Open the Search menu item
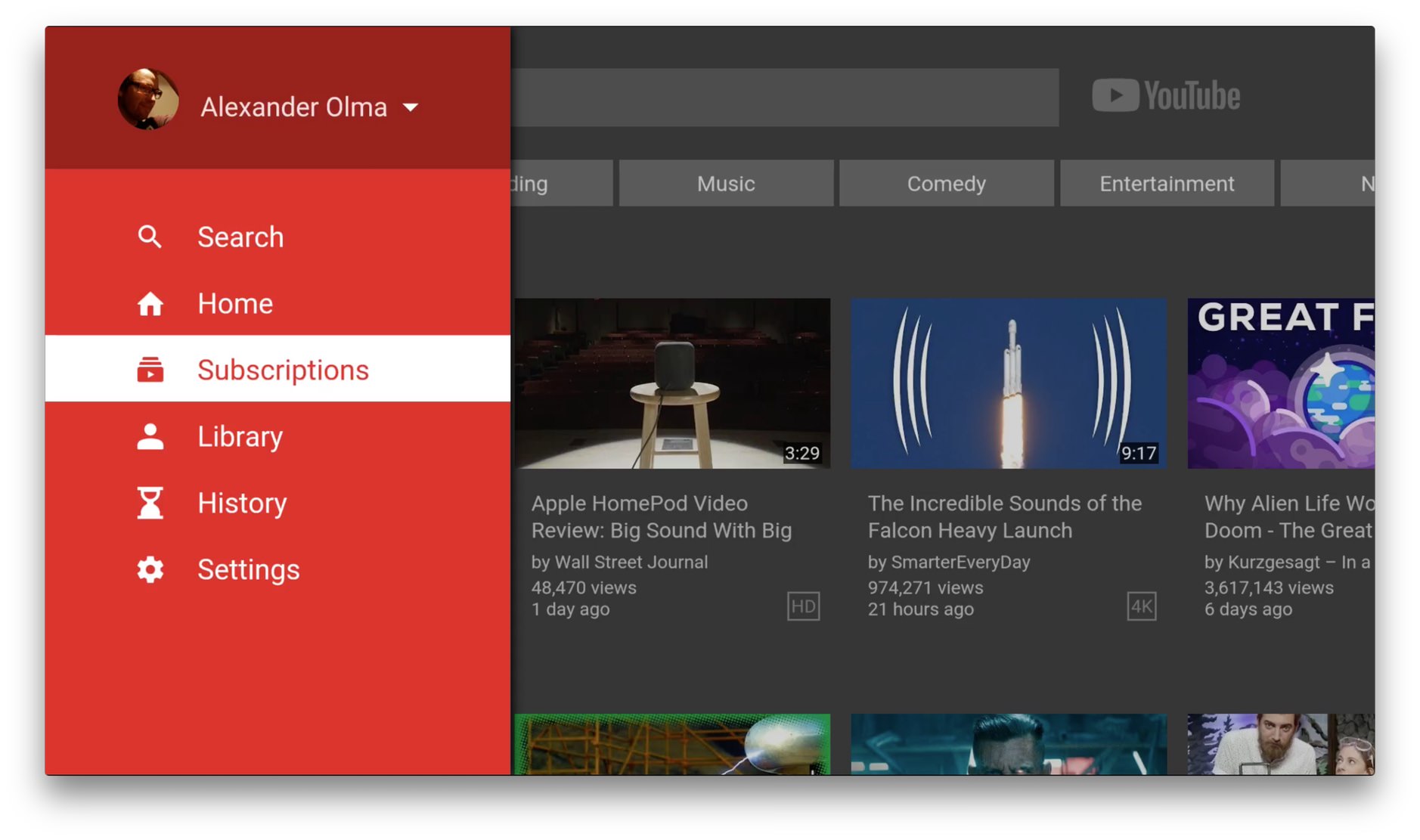The height and width of the screenshot is (840, 1420). click(278, 237)
